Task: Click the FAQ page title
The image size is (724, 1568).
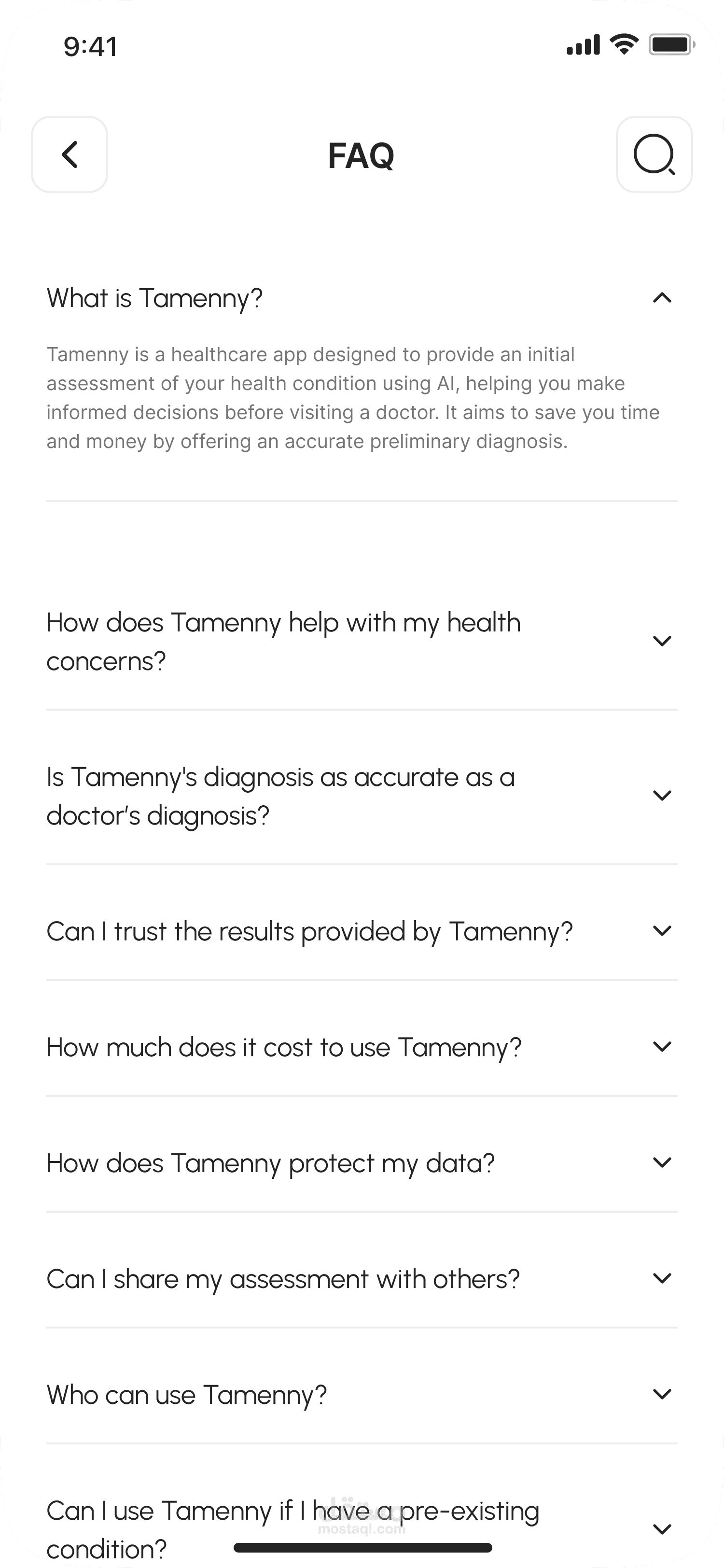Action: 362,155
